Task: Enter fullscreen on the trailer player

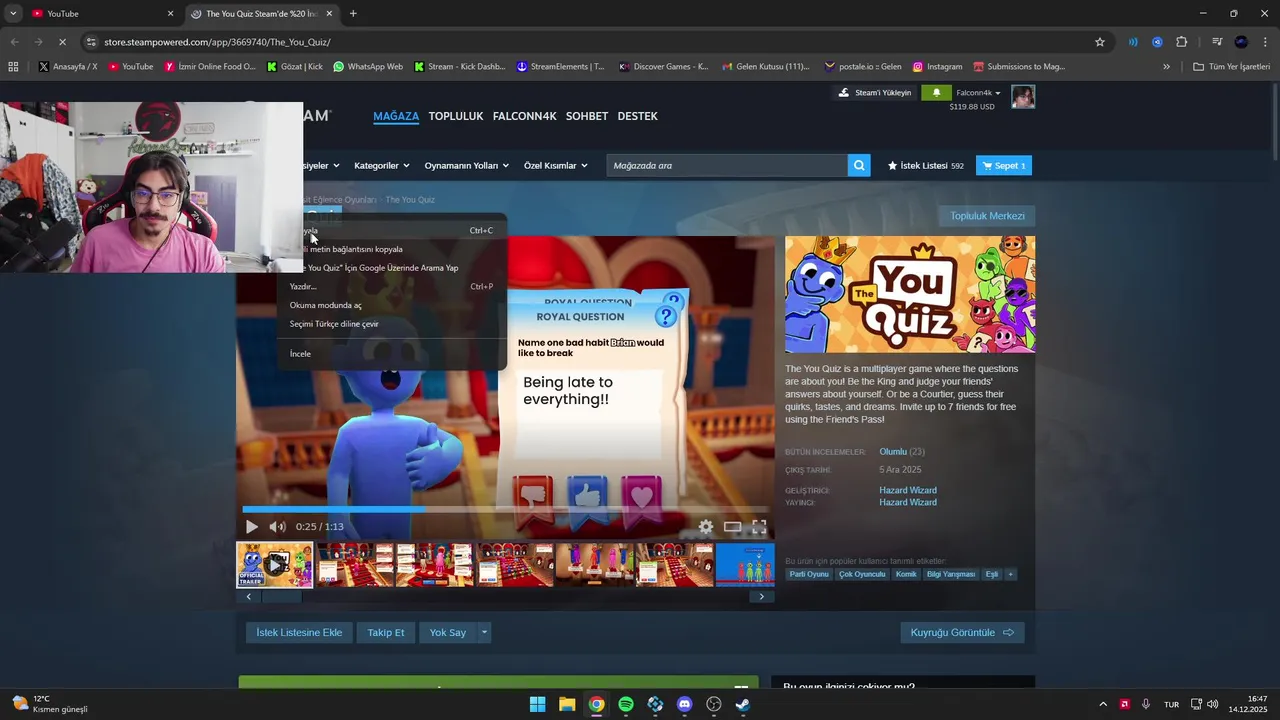Action: pos(759,527)
